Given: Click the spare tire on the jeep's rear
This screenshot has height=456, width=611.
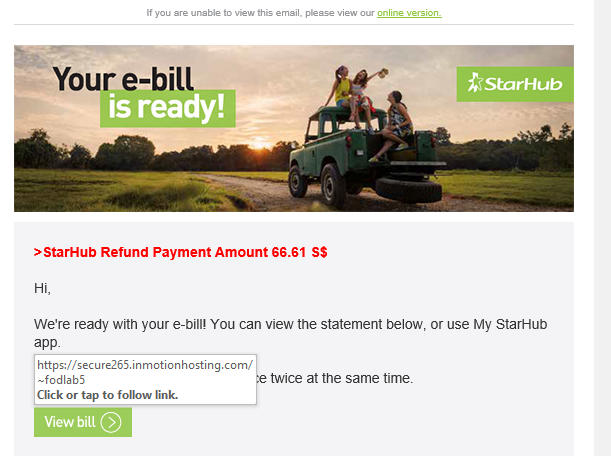Looking at the screenshot, I should [x=409, y=190].
